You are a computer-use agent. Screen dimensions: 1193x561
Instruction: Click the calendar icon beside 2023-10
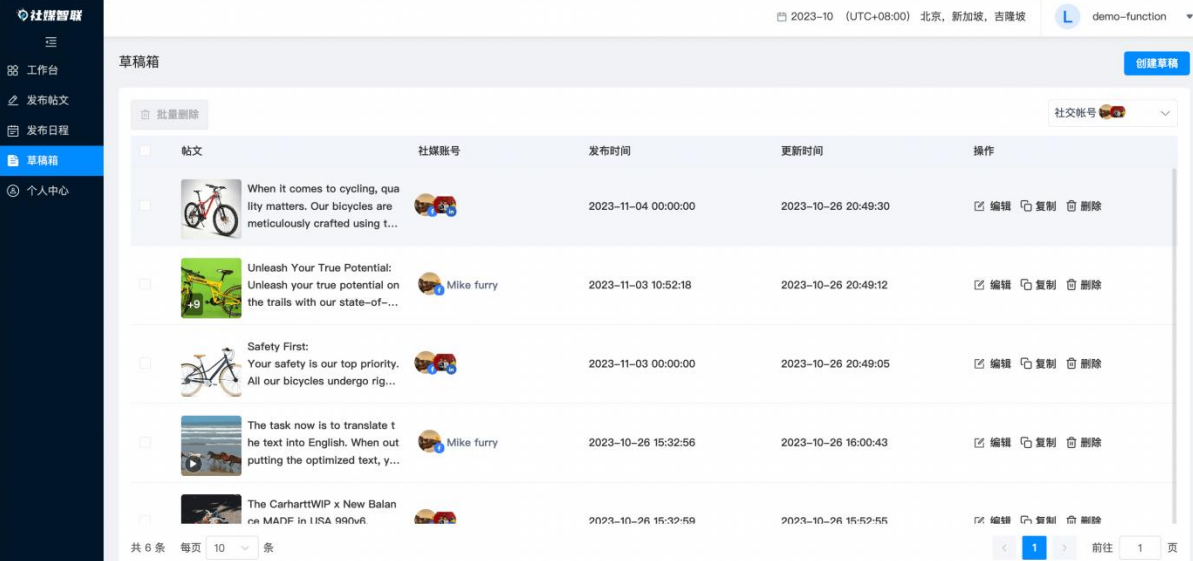pyautogui.click(x=781, y=17)
